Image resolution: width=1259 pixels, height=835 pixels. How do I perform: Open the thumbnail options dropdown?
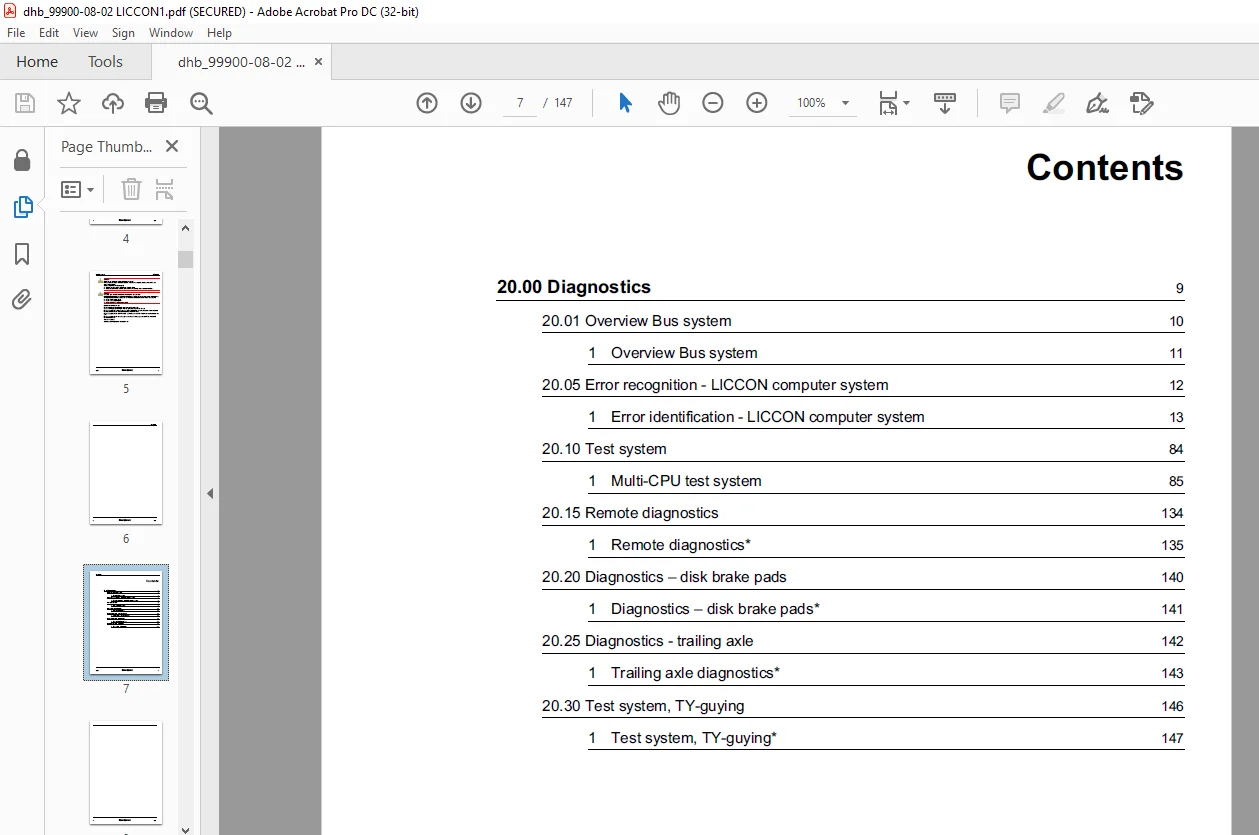(x=77, y=189)
